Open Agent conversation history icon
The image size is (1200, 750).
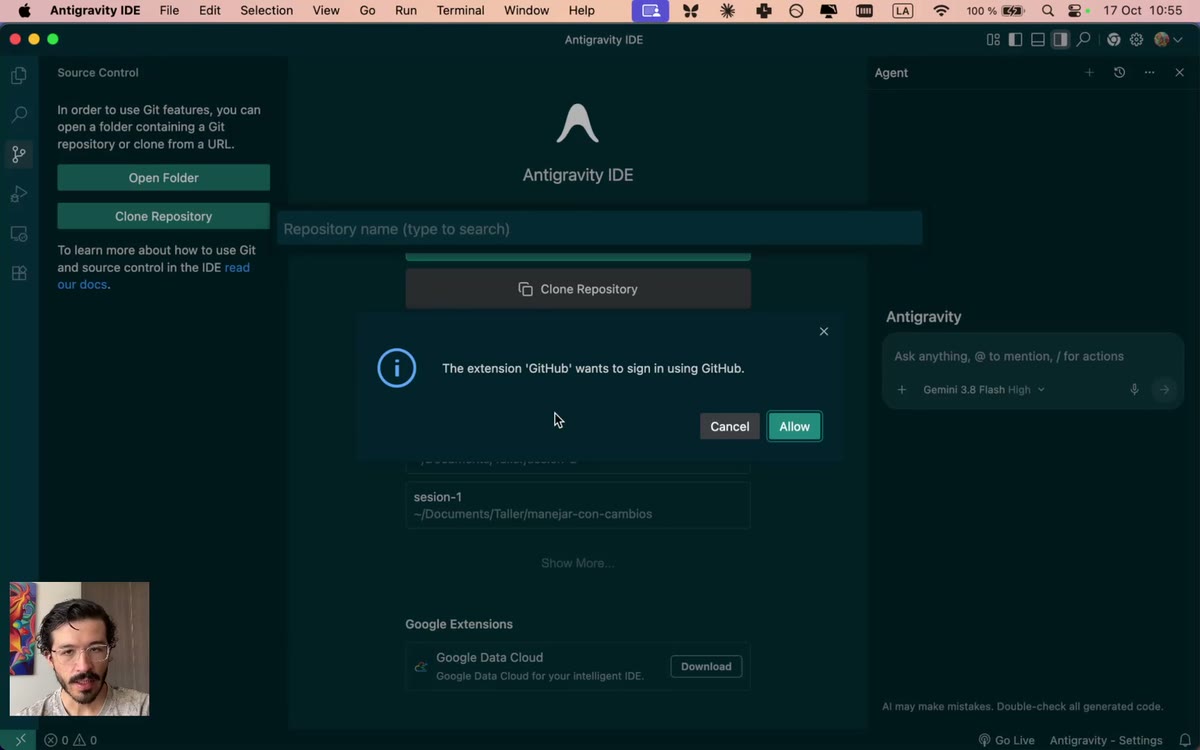click(x=1119, y=73)
